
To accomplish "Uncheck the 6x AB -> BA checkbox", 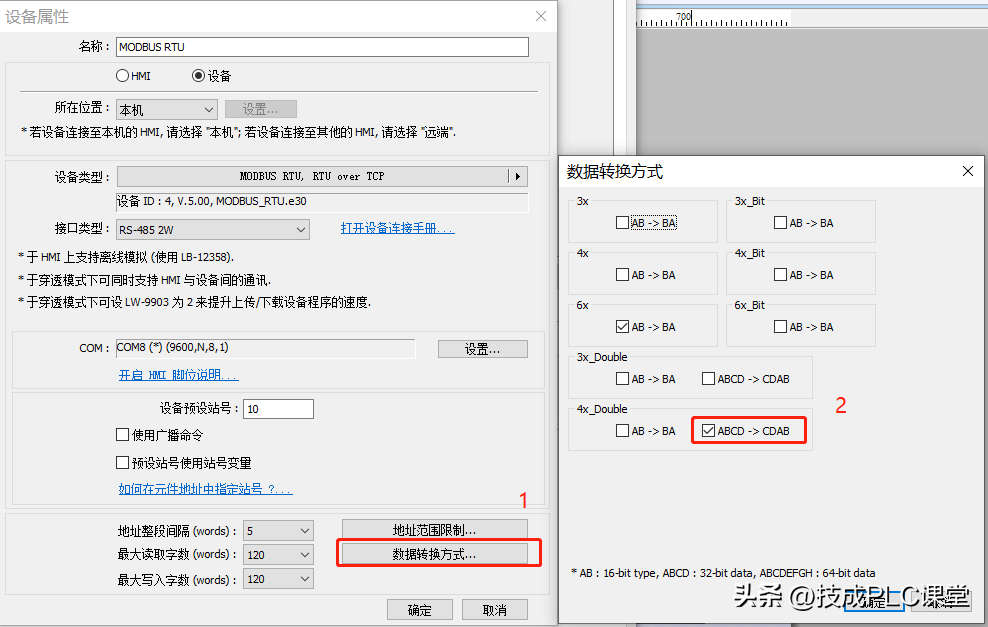I will click(x=623, y=327).
